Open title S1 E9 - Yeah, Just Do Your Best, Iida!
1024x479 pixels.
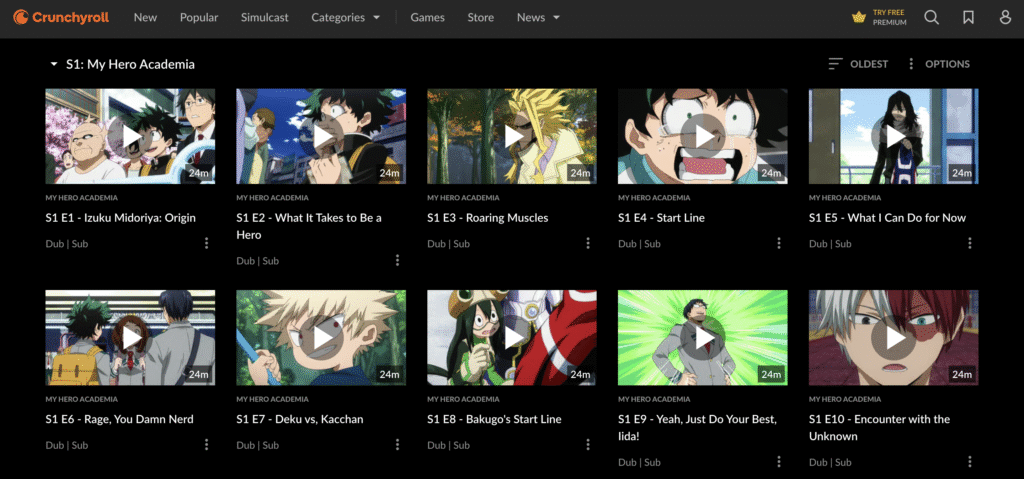pos(697,427)
